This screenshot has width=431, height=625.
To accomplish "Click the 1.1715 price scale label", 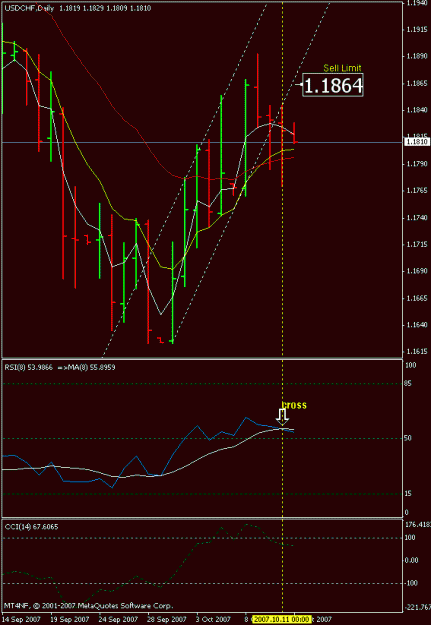I will click(x=418, y=244).
